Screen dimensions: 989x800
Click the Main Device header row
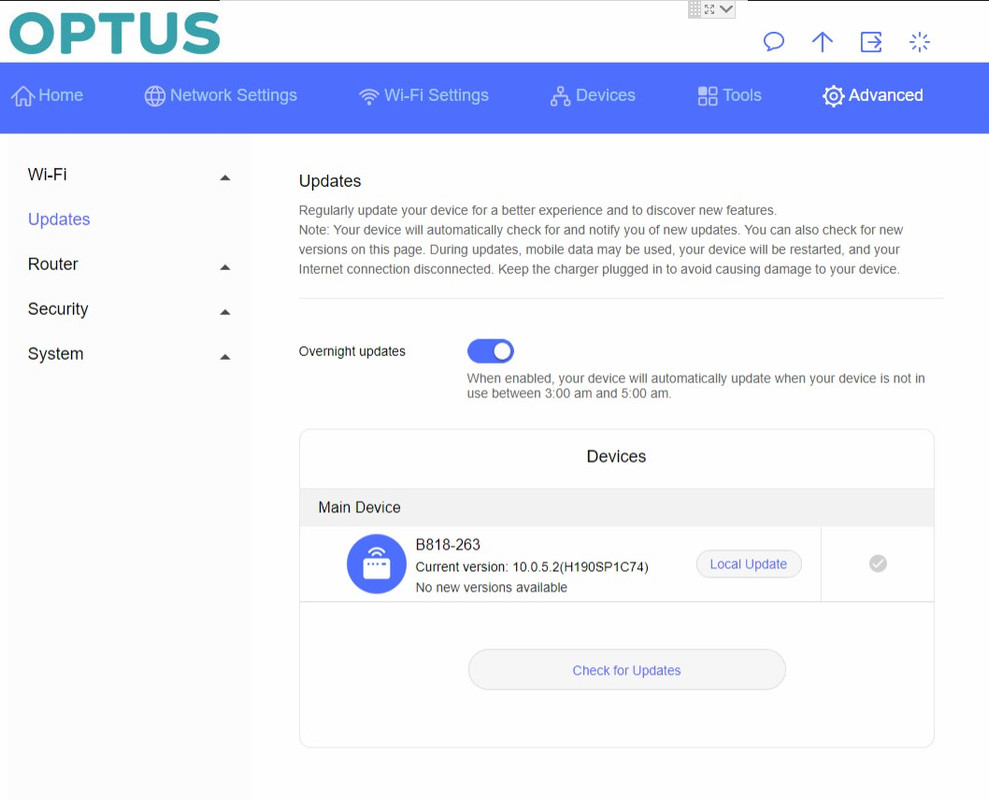pyautogui.click(x=617, y=507)
